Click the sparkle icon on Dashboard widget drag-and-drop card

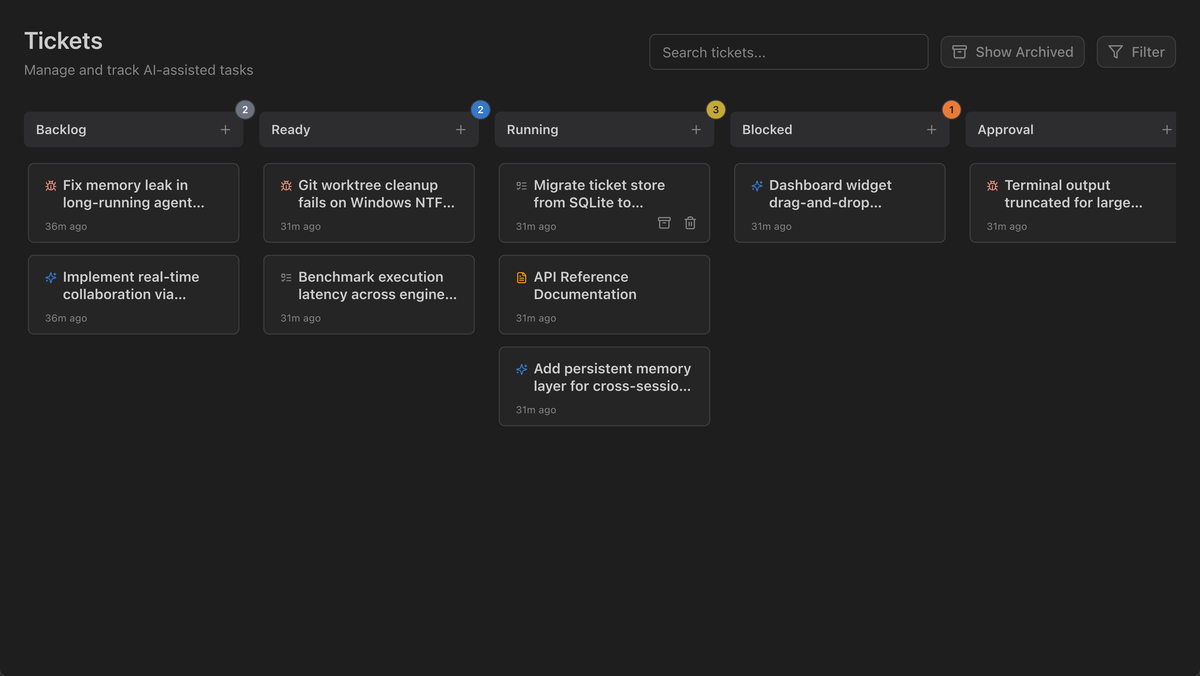(756, 185)
